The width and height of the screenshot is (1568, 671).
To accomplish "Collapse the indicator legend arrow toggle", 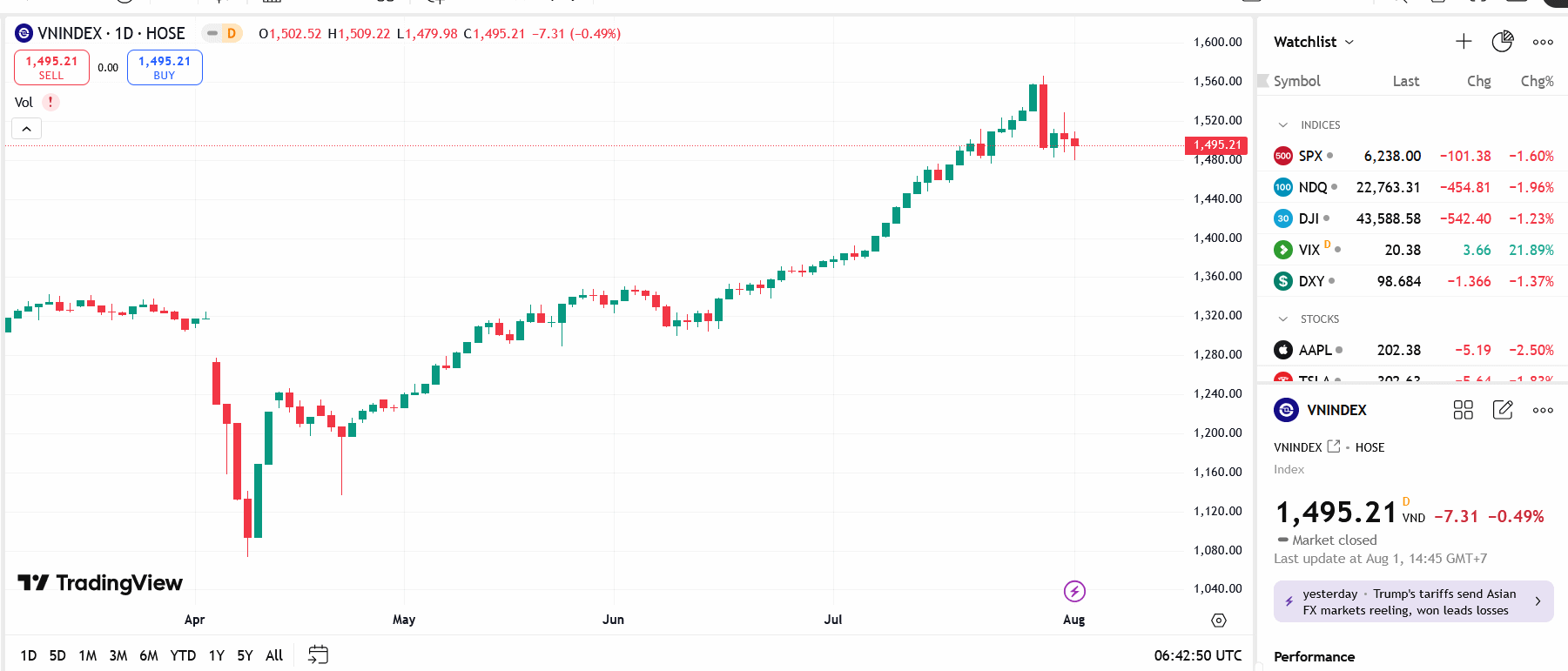I will (27, 129).
